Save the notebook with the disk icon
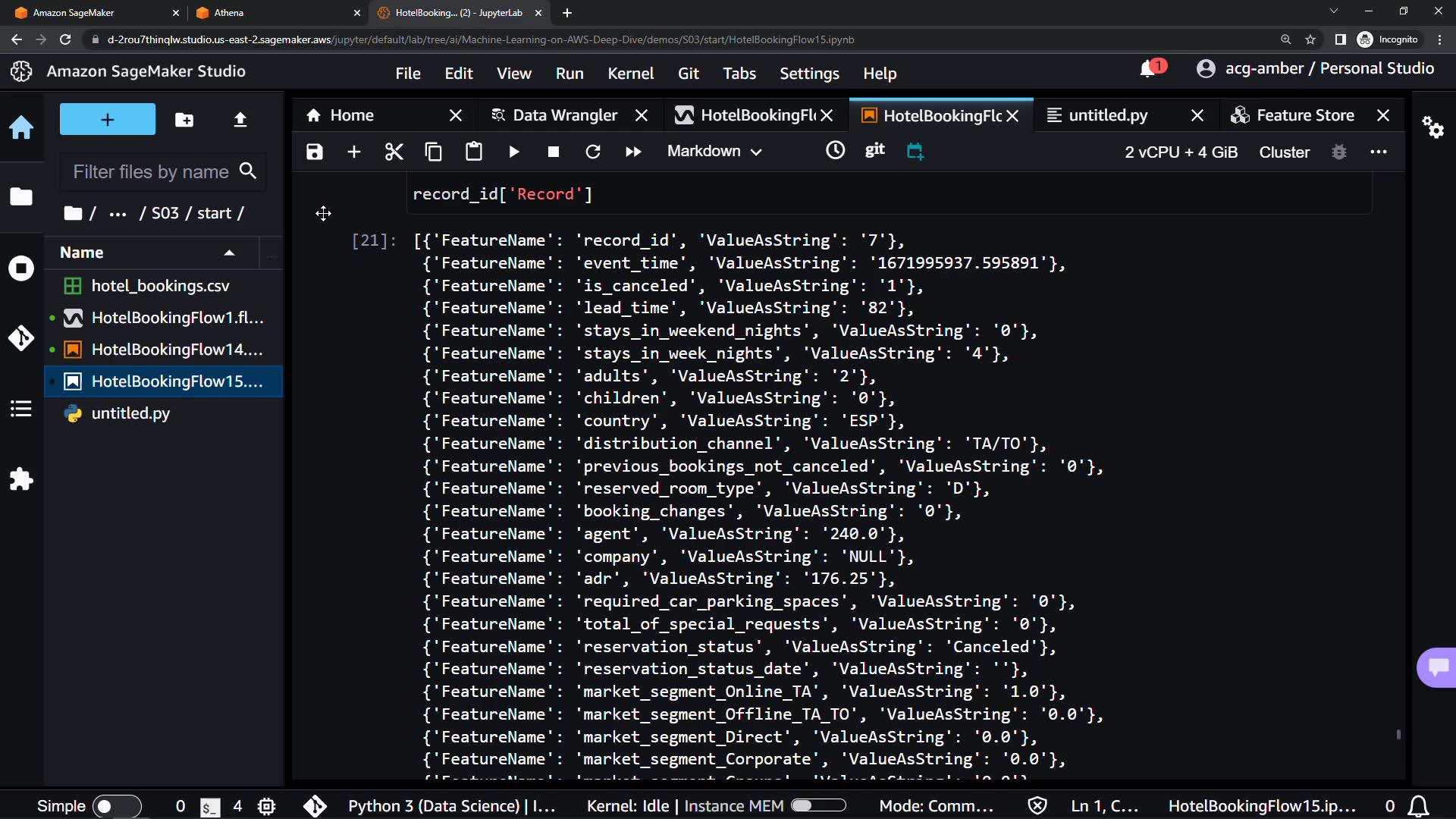 tap(314, 152)
